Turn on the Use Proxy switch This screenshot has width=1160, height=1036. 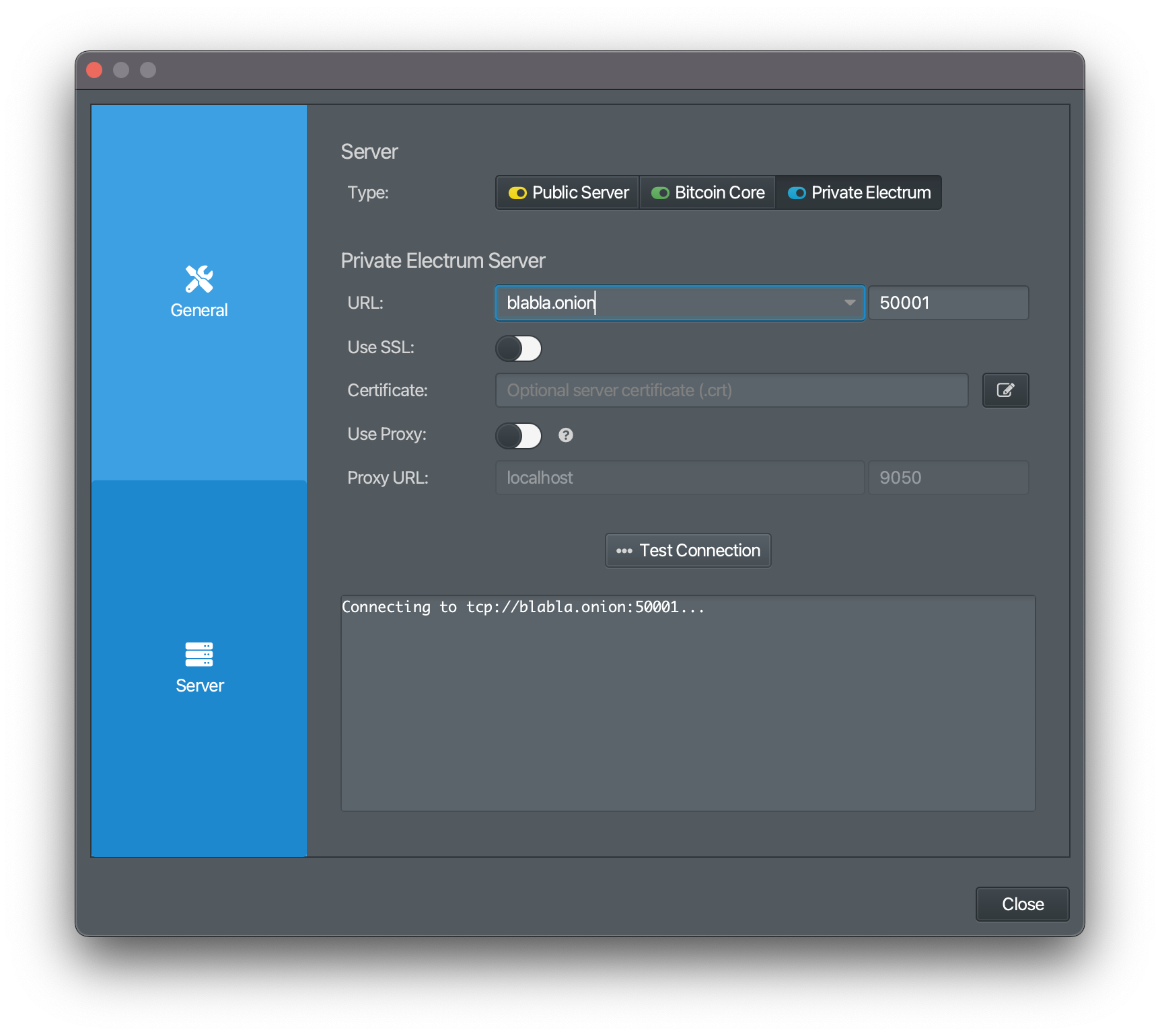[x=519, y=436]
